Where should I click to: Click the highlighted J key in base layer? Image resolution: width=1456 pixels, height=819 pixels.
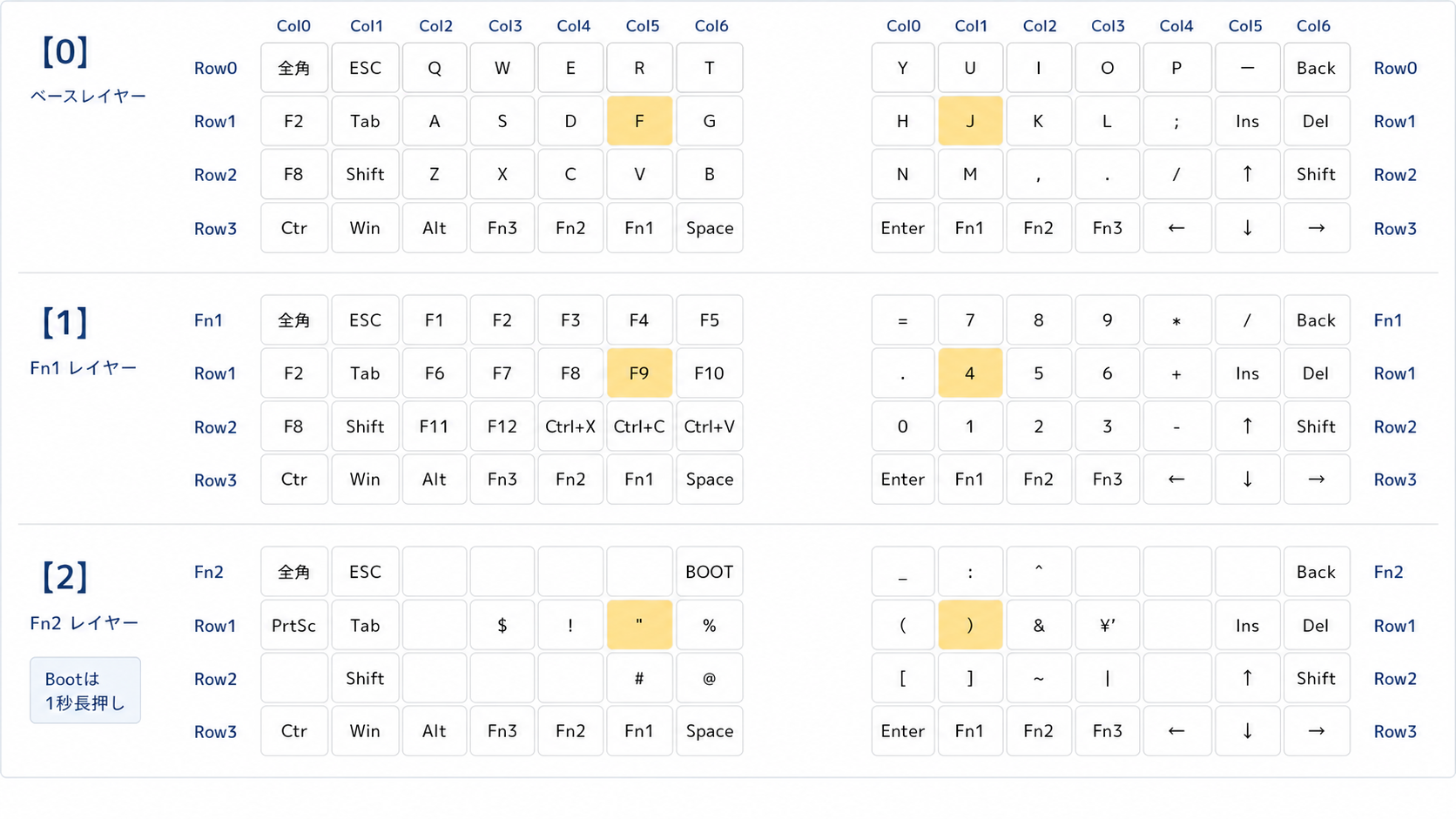(x=970, y=121)
